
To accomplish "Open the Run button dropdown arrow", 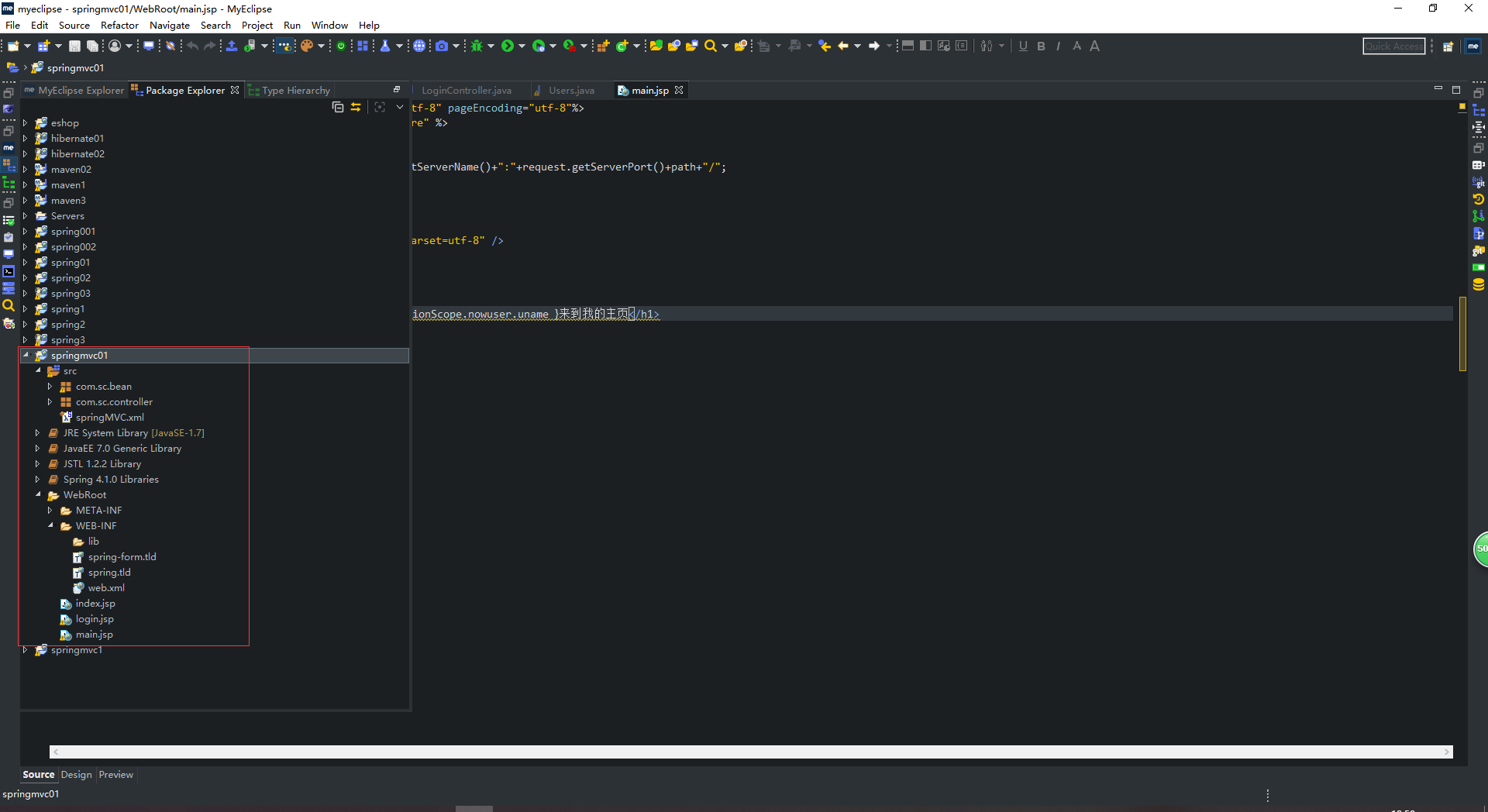I will point(522,46).
